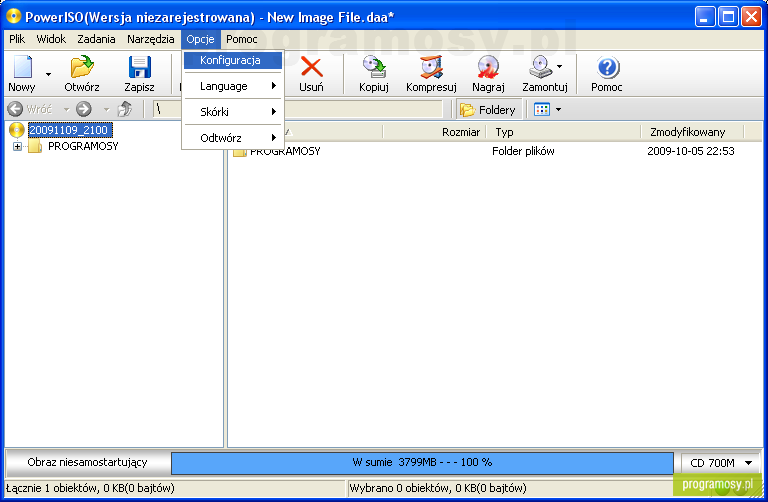Expand the PROGRAMOSY tree node

[17, 146]
